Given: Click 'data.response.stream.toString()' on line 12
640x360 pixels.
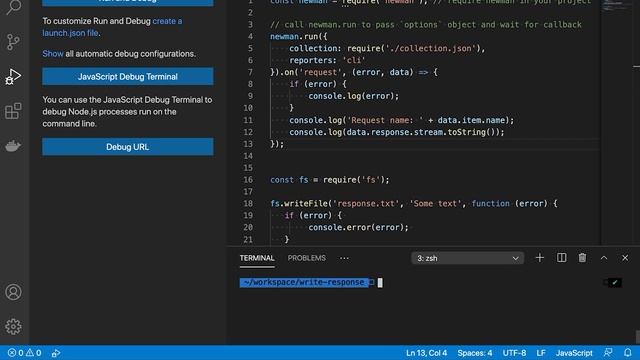Looking at the screenshot, I should tap(420, 132).
